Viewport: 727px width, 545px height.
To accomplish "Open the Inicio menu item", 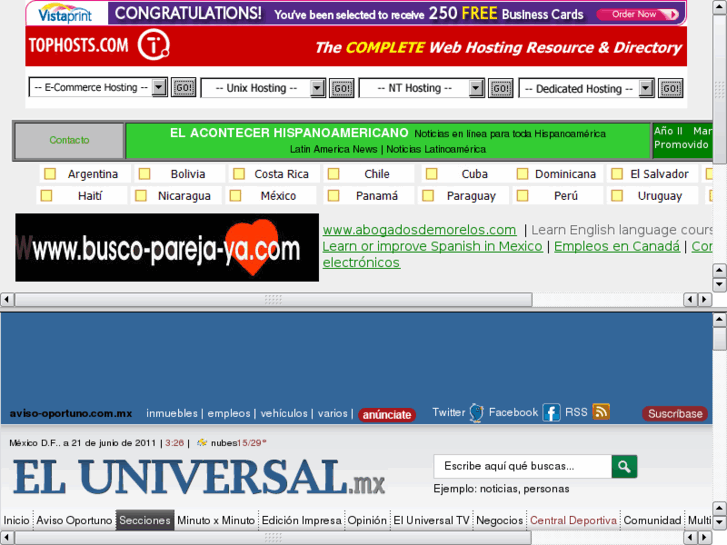I will pyautogui.click(x=17, y=520).
